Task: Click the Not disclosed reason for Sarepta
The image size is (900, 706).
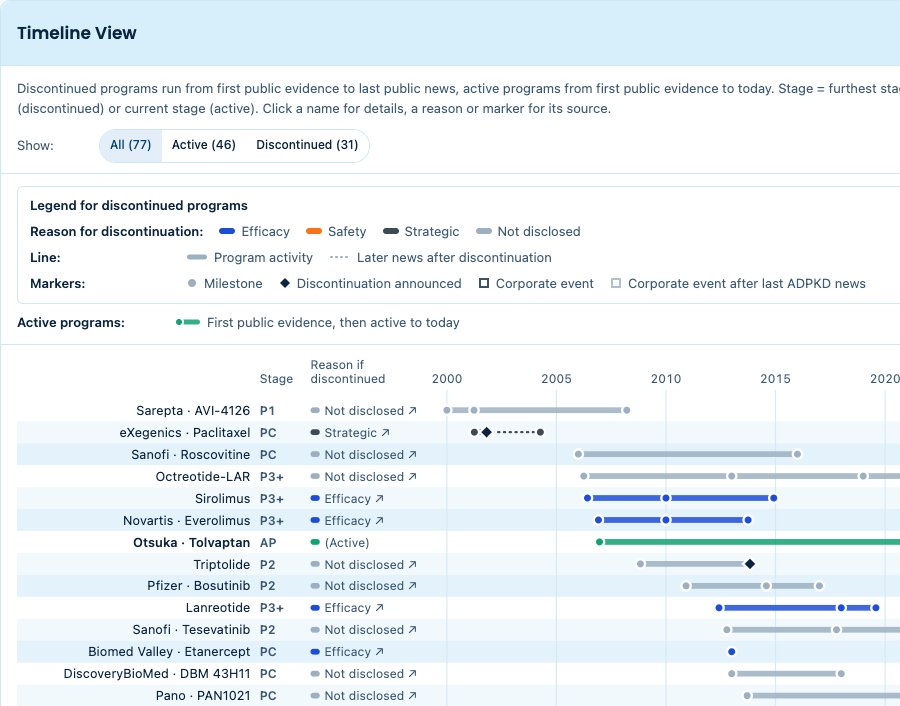Action: [364, 410]
